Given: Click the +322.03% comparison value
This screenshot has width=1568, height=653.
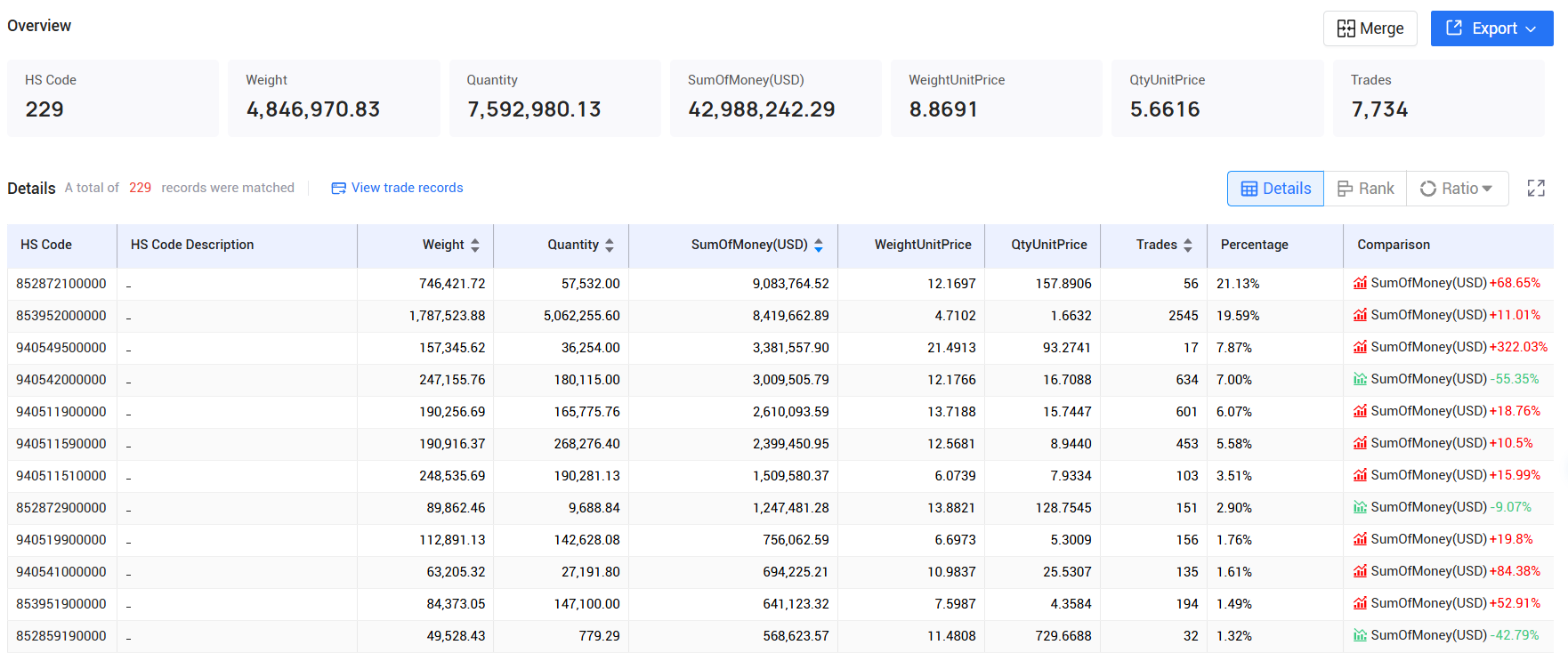Looking at the screenshot, I should [1518, 347].
